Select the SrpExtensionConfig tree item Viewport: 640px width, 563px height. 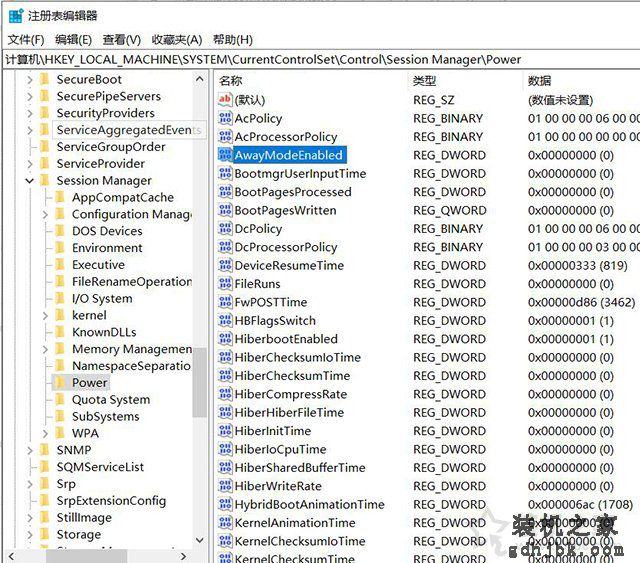[111, 500]
